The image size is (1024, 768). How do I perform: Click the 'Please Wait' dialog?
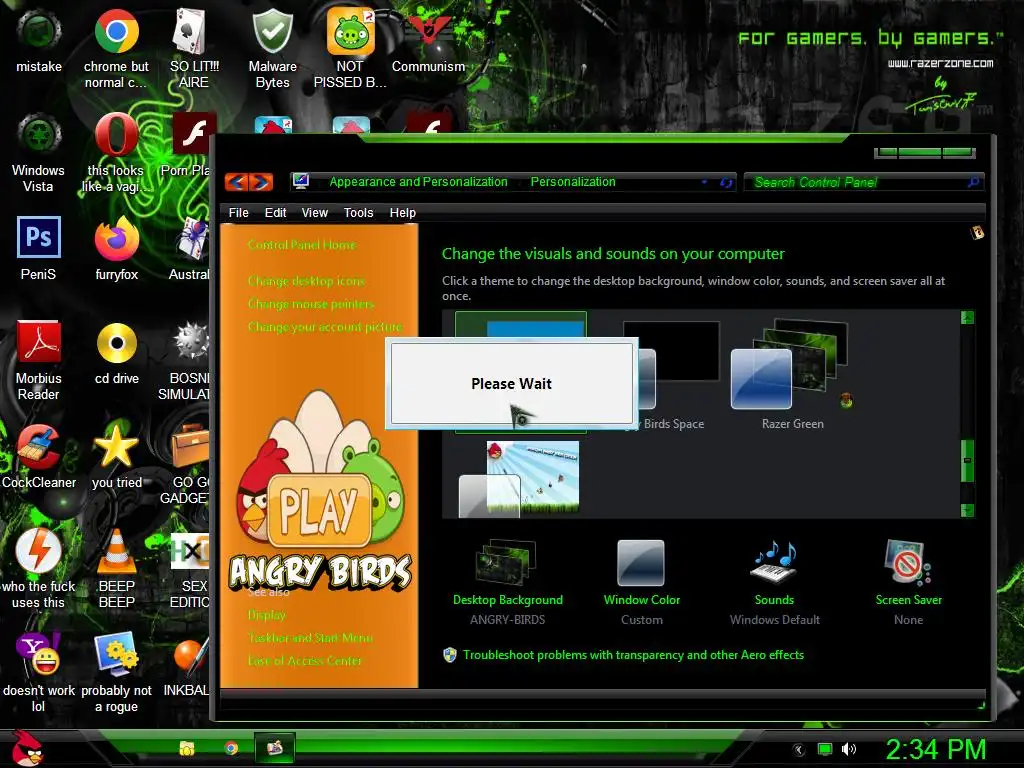pyautogui.click(x=511, y=383)
